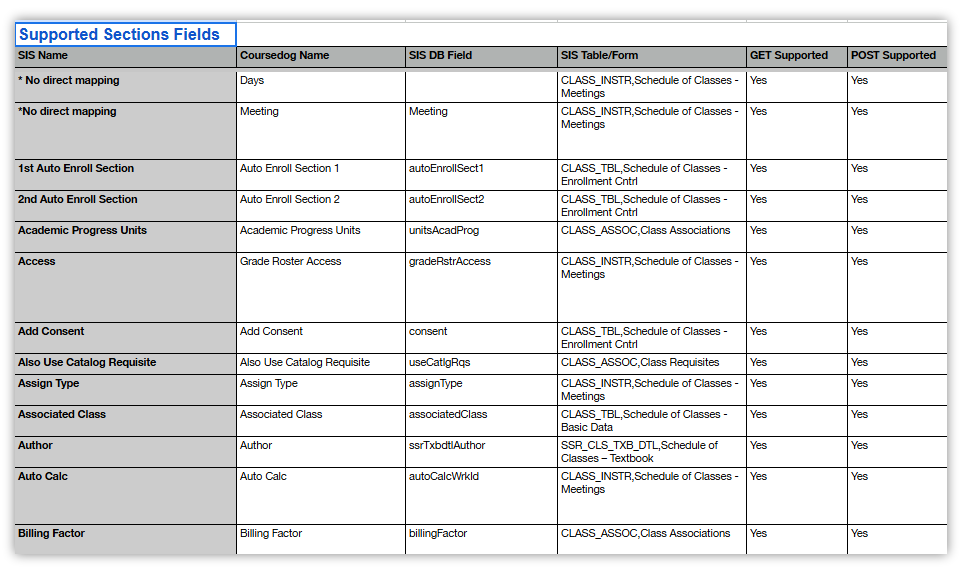Select the 'Author' SIS name cell
Image resolution: width=963 pixels, height=568 pixels.
click(x=125, y=452)
